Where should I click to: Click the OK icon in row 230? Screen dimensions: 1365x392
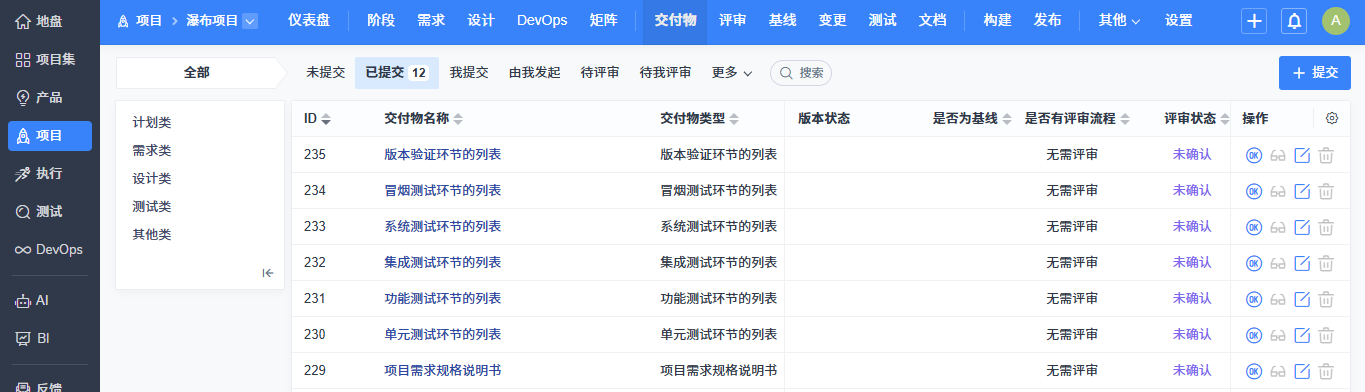(1254, 335)
